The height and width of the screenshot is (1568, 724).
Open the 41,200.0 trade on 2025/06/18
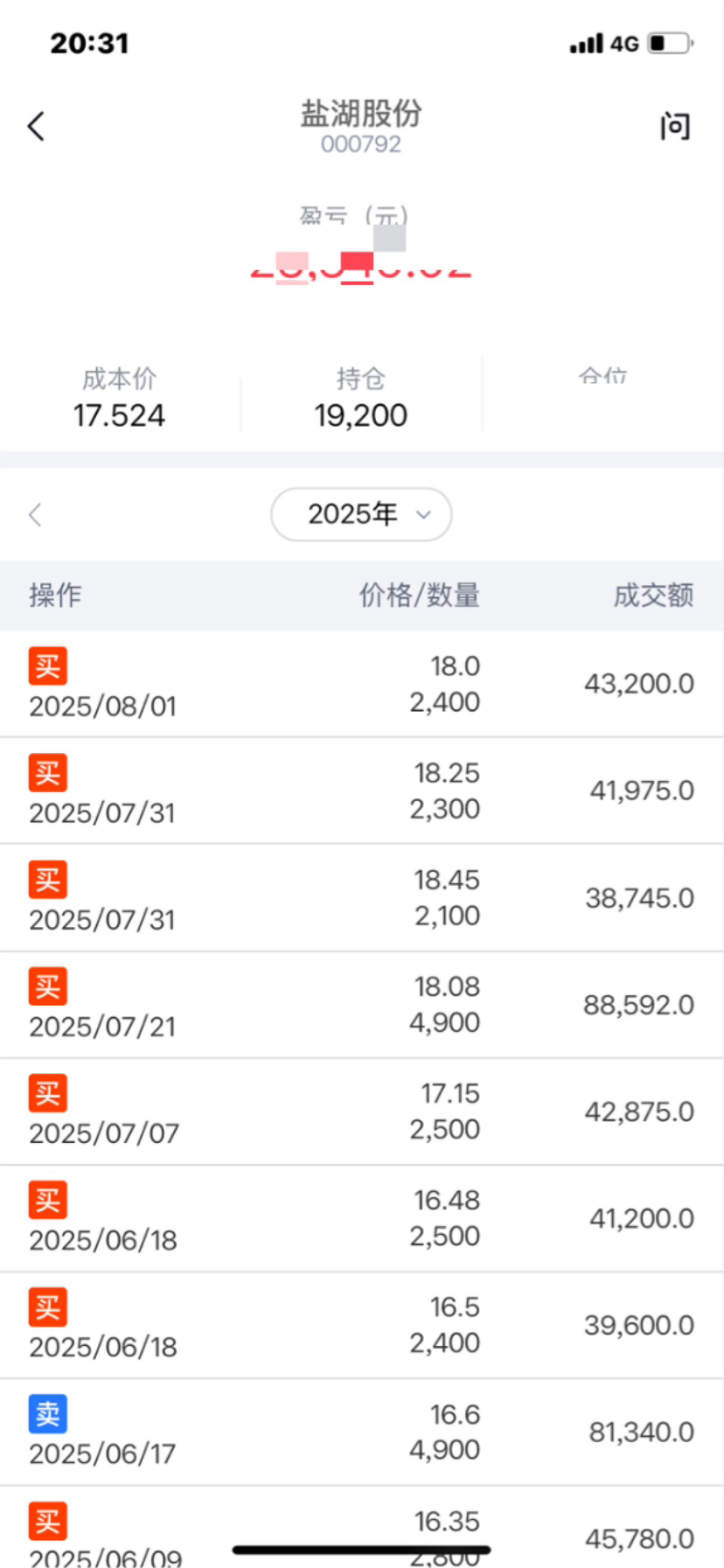[361, 1218]
